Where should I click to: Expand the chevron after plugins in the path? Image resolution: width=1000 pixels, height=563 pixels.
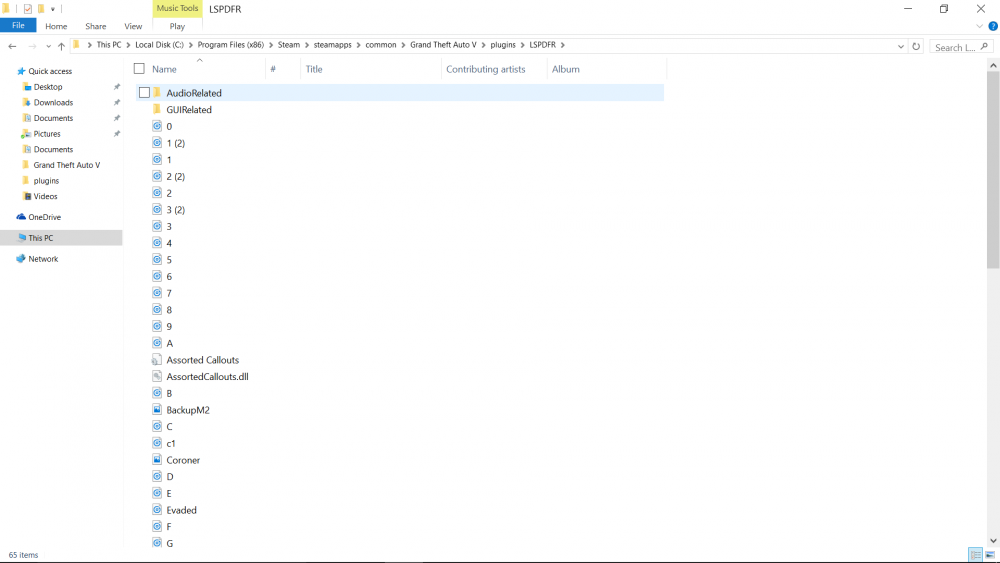(x=522, y=45)
